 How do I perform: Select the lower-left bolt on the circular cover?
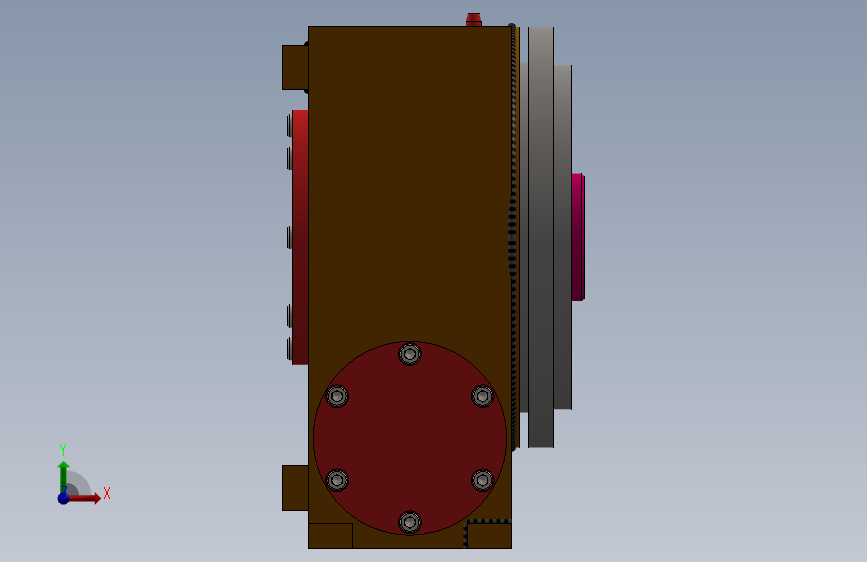[x=337, y=480]
